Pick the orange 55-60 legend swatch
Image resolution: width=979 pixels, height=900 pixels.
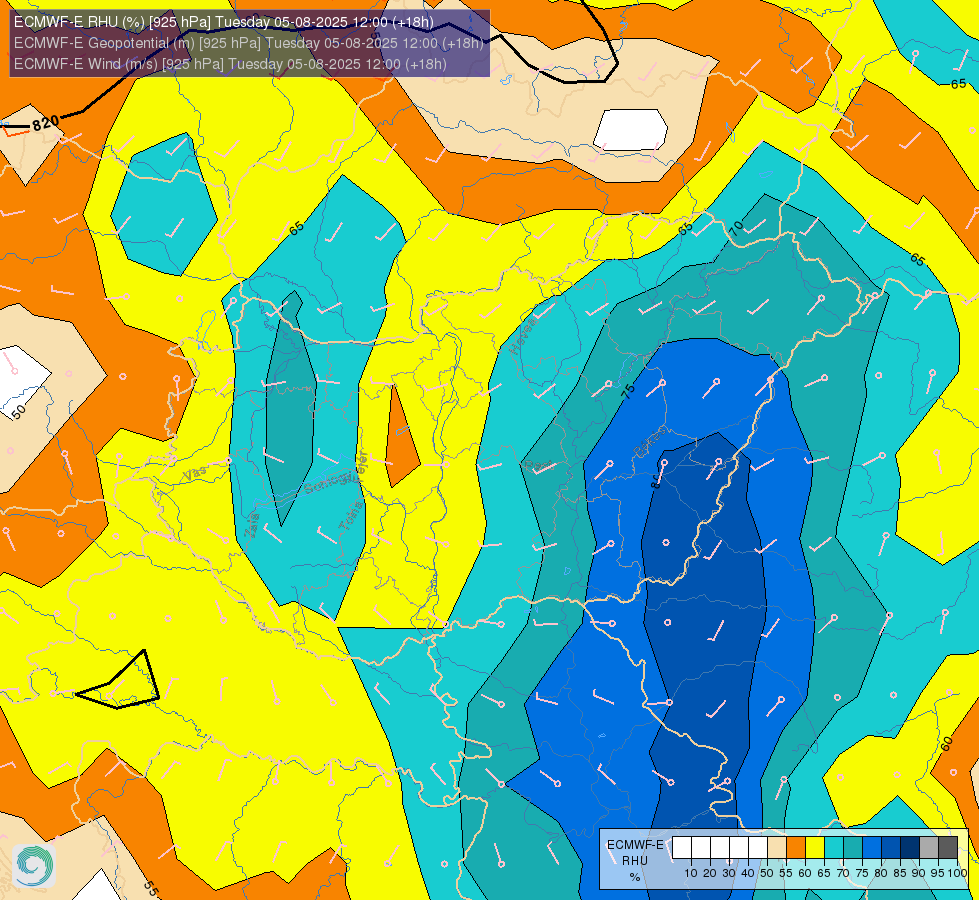coord(795,848)
